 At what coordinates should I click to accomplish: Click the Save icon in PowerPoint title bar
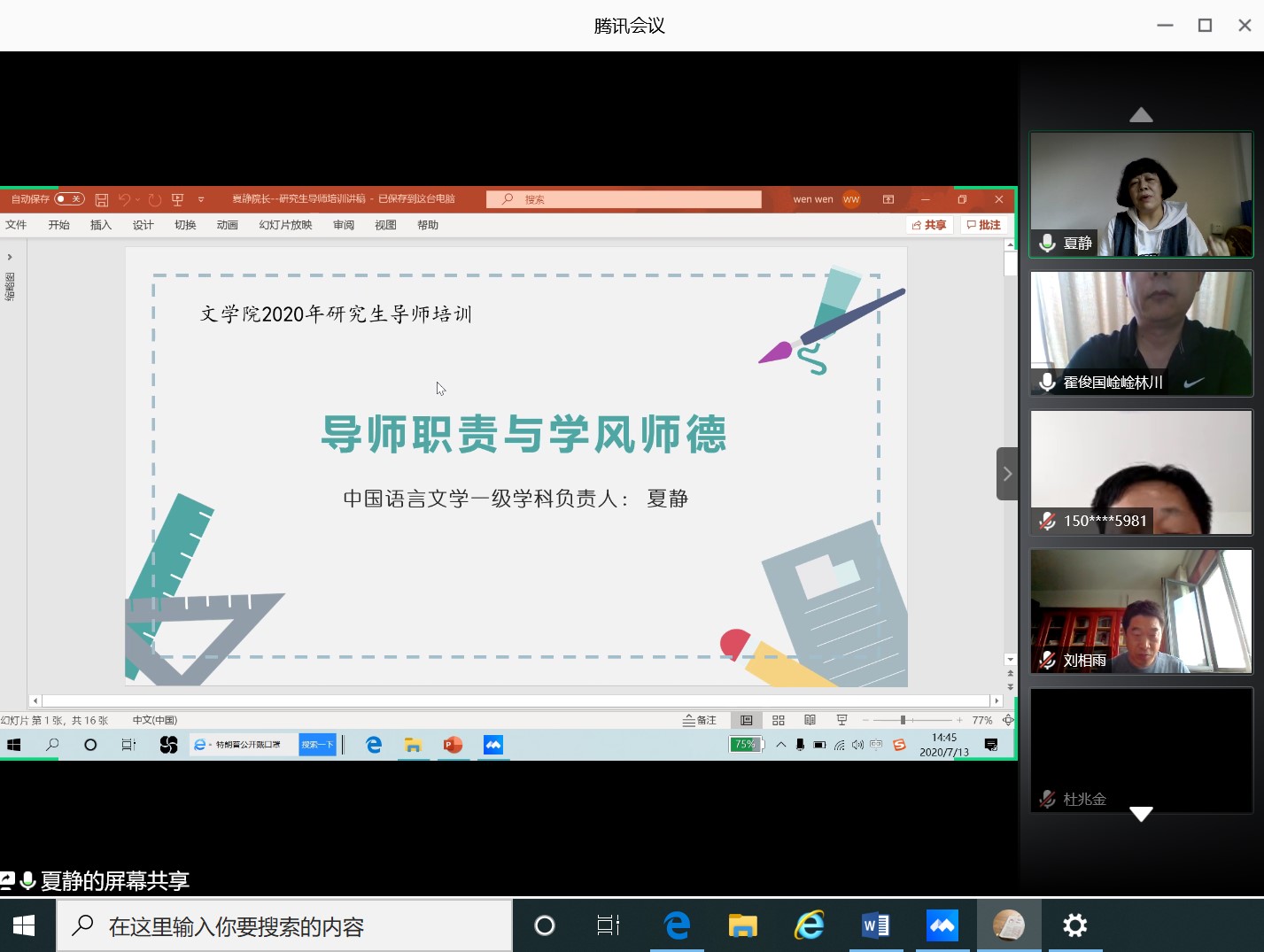click(x=102, y=200)
